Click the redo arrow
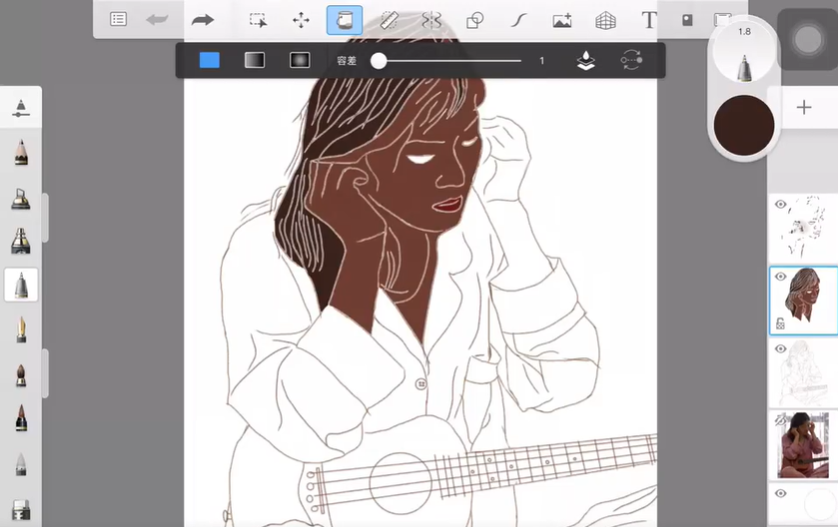838x527 pixels. pyautogui.click(x=203, y=20)
